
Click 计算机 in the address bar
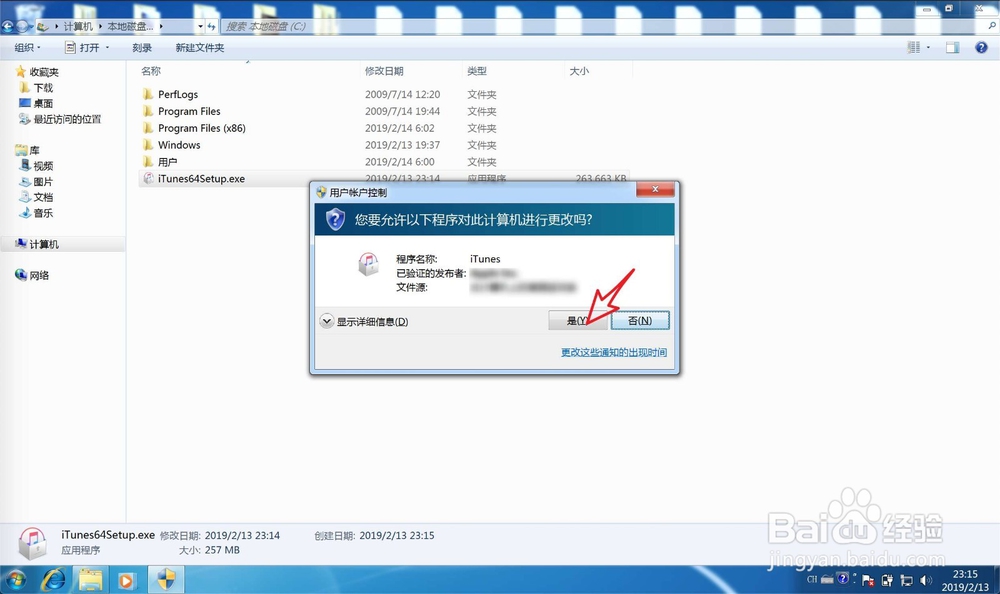(x=78, y=26)
